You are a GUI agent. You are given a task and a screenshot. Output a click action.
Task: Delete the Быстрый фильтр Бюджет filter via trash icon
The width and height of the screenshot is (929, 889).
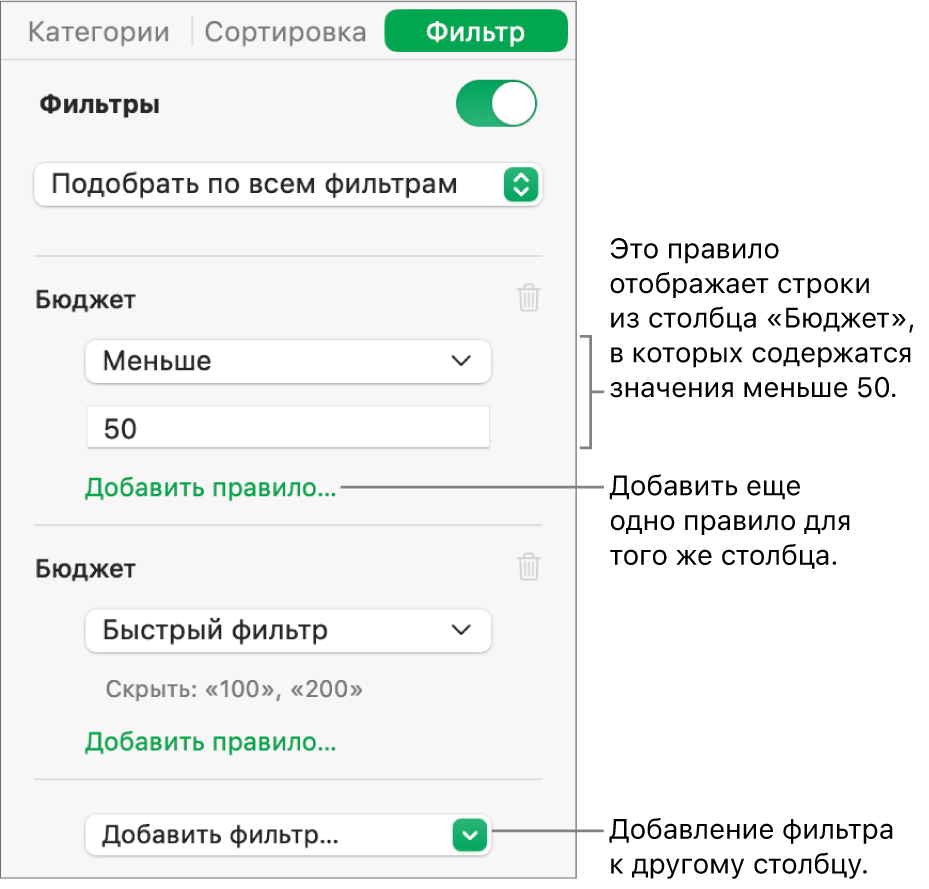(x=528, y=567)
